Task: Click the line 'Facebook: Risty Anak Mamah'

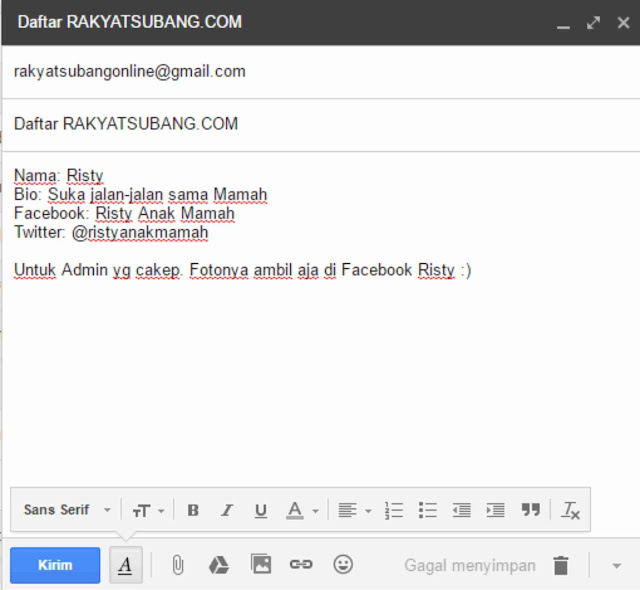Action: 124,213
